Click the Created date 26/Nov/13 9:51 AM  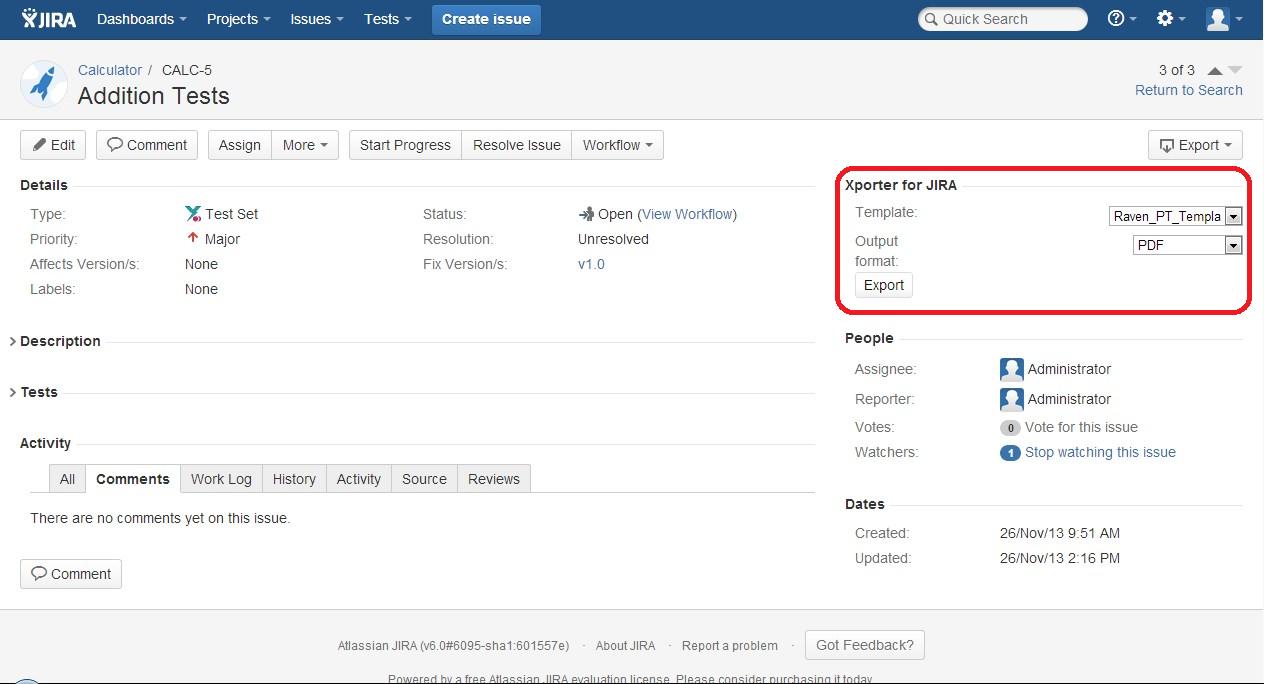coord(1060,533)
